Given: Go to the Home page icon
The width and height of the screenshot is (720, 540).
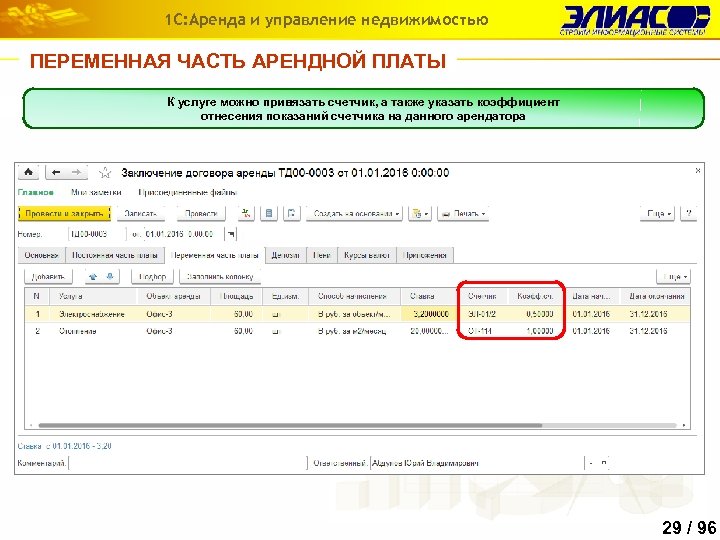Looking at the screenshot, I should point(28,172).
